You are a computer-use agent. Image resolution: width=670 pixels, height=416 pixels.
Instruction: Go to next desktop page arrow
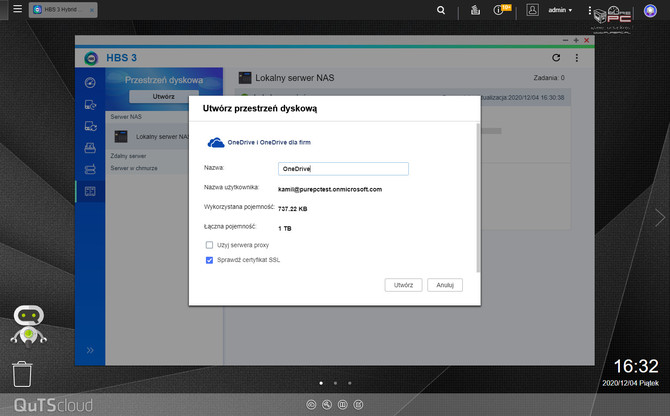click(x=660, y=218)
